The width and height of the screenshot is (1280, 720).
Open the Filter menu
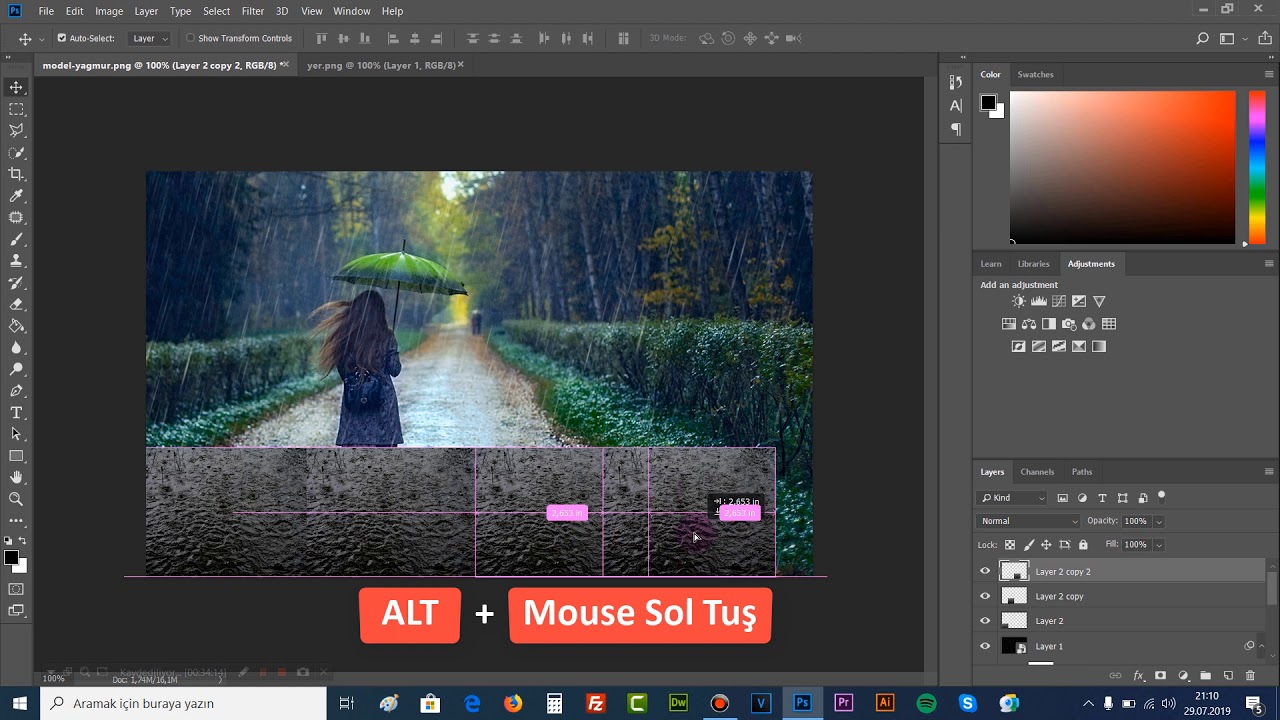[x=253, y=11]
